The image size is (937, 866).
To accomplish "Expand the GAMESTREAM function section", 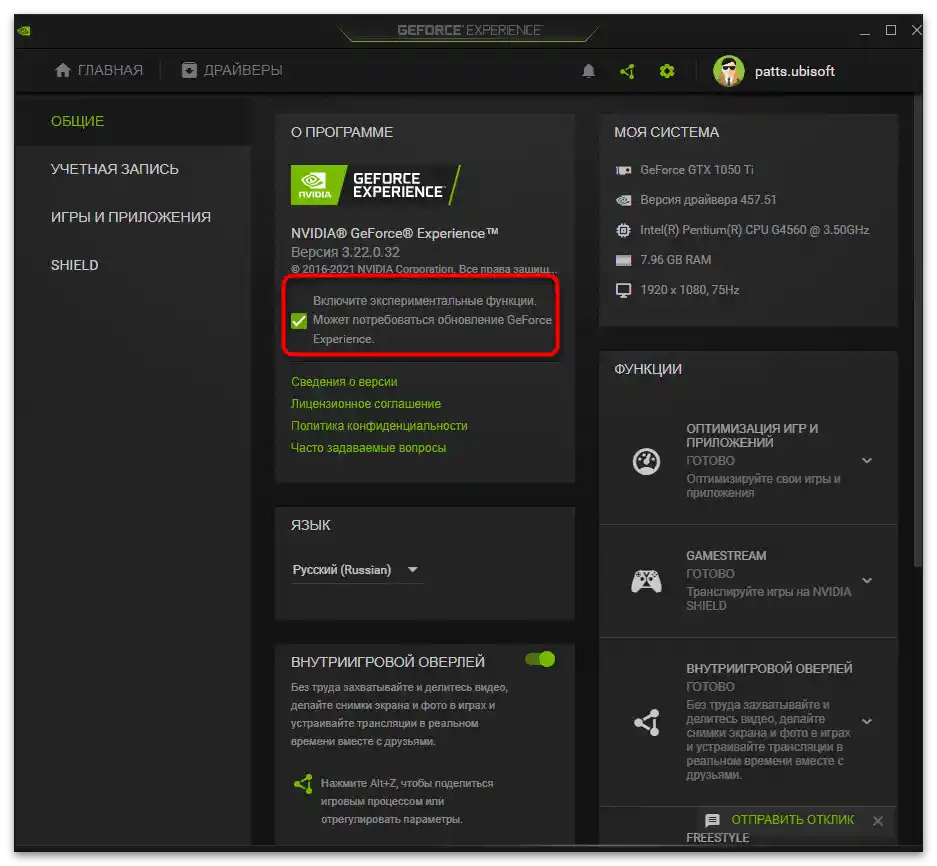I will tap(867, 581).
